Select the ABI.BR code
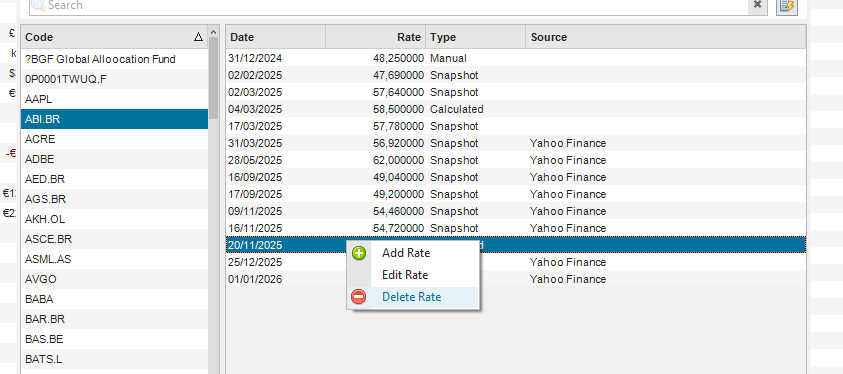Viewport: 843px width, 374px height. [114, 119]
